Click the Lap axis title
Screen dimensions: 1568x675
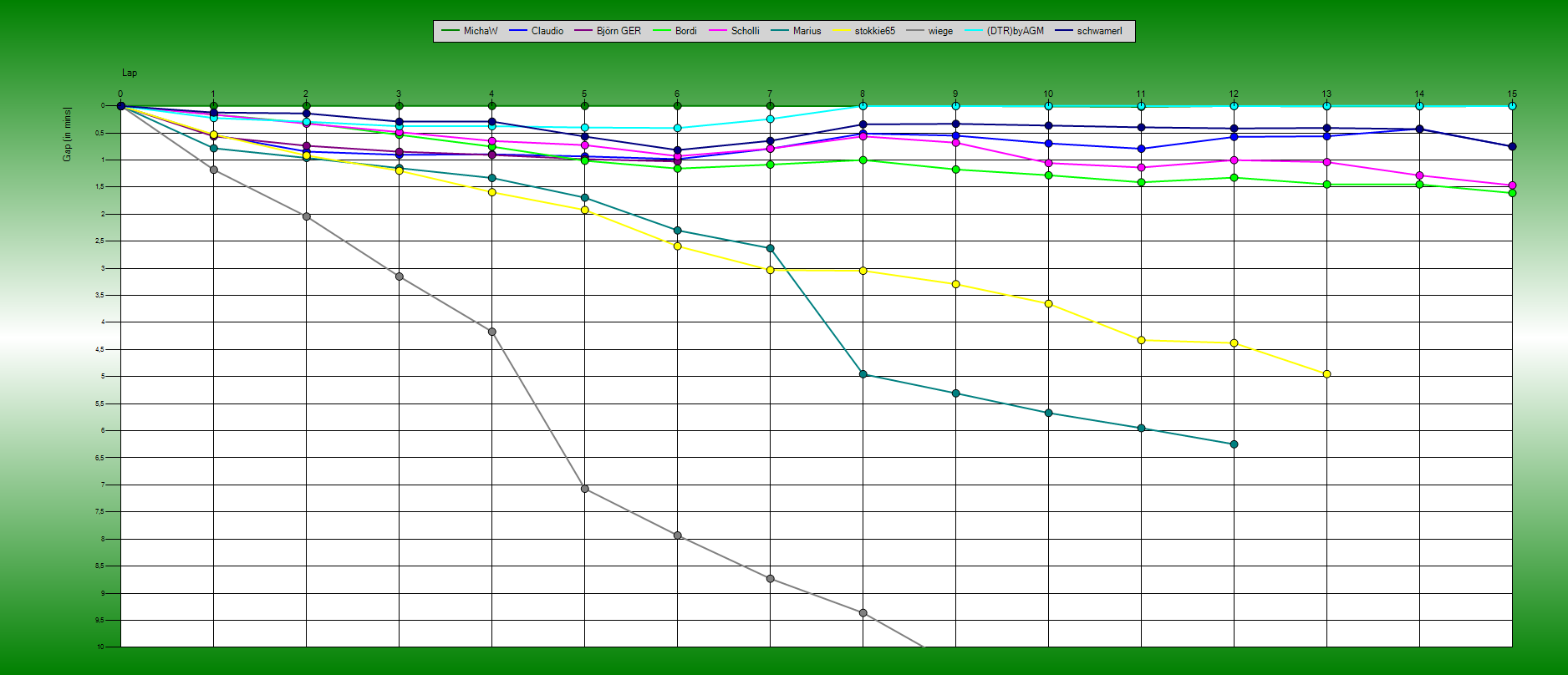[130, 74]
